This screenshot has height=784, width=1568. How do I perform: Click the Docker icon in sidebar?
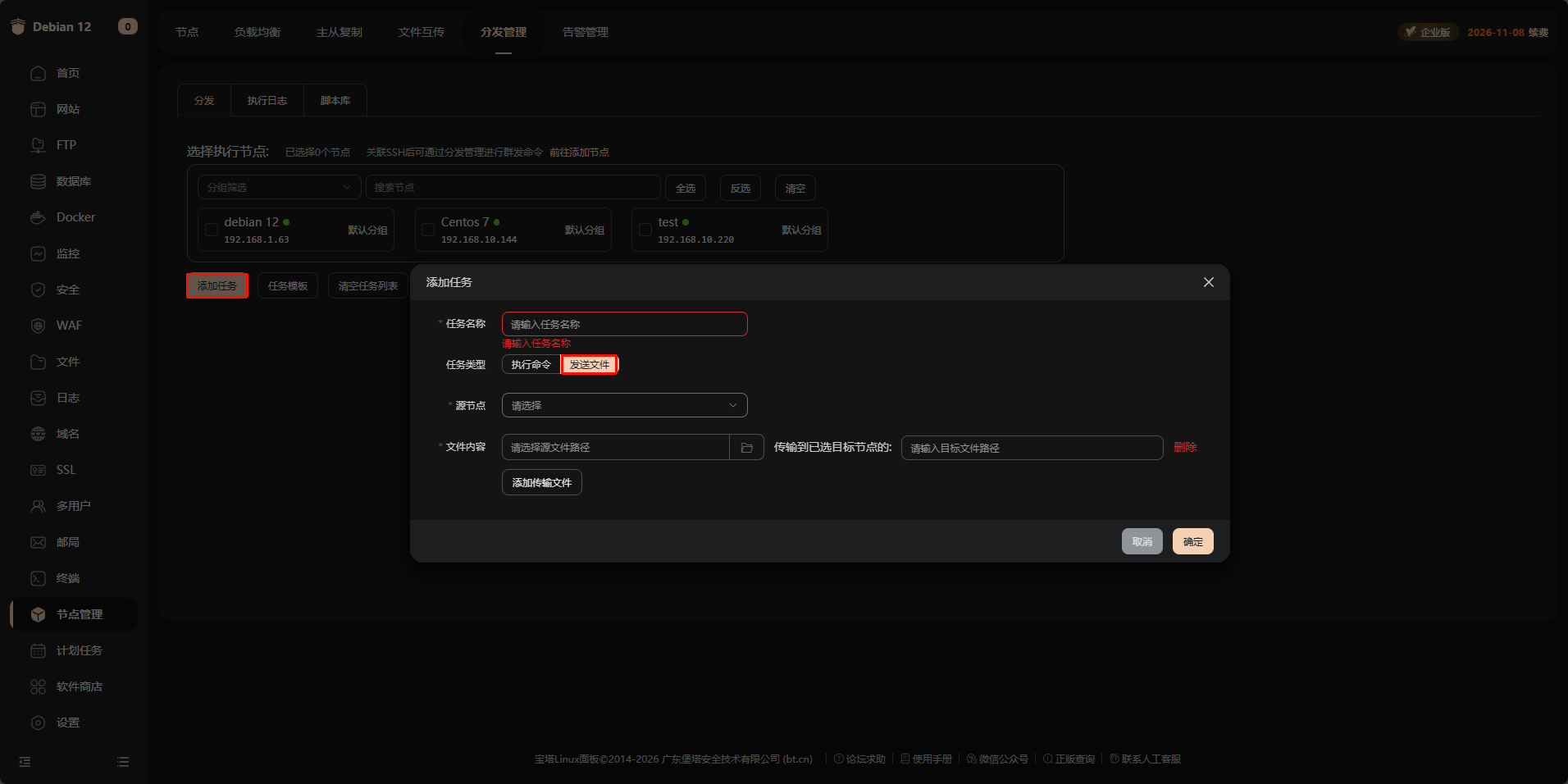pyautogui.click(x=38, y=217)
